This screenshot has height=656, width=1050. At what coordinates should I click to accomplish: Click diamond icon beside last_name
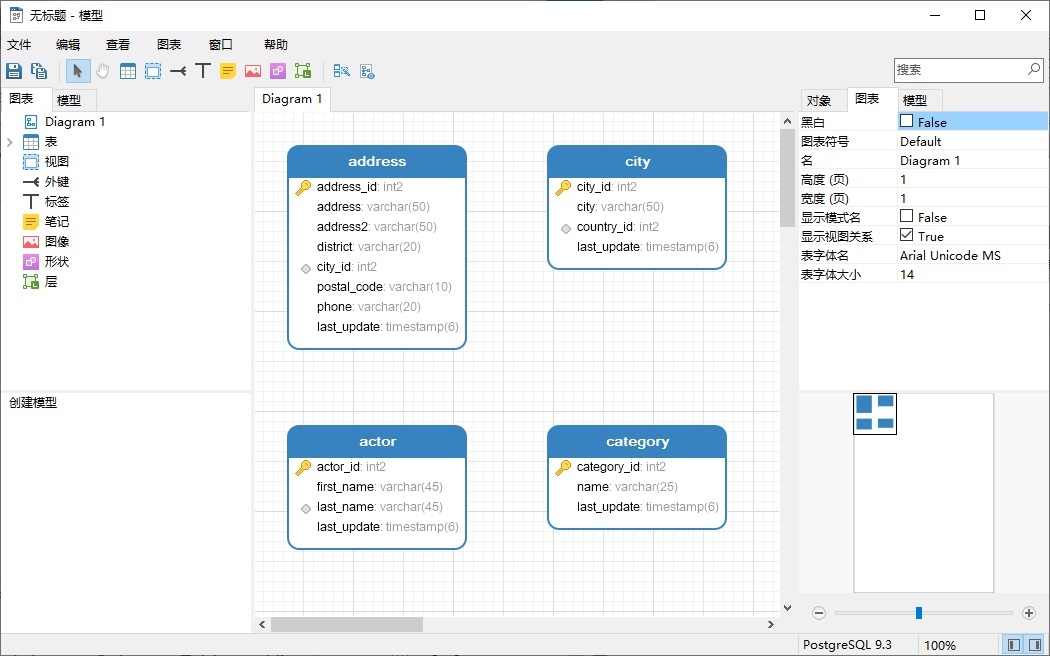pyautogui.click(x=306, y=508)
